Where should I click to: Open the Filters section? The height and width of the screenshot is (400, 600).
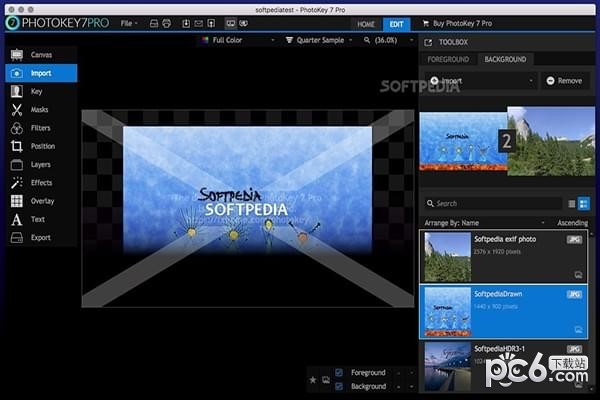[x=41, y=128]
